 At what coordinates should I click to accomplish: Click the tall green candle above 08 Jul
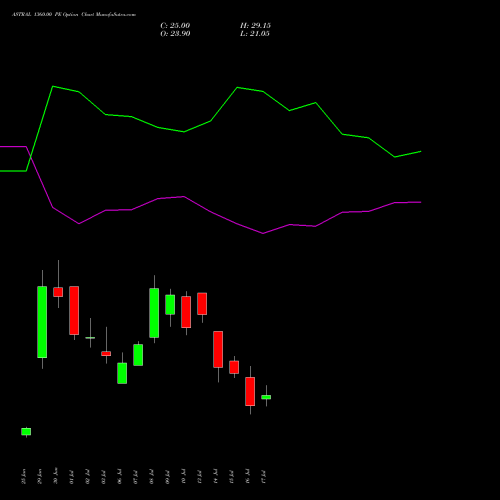(154, 313)
